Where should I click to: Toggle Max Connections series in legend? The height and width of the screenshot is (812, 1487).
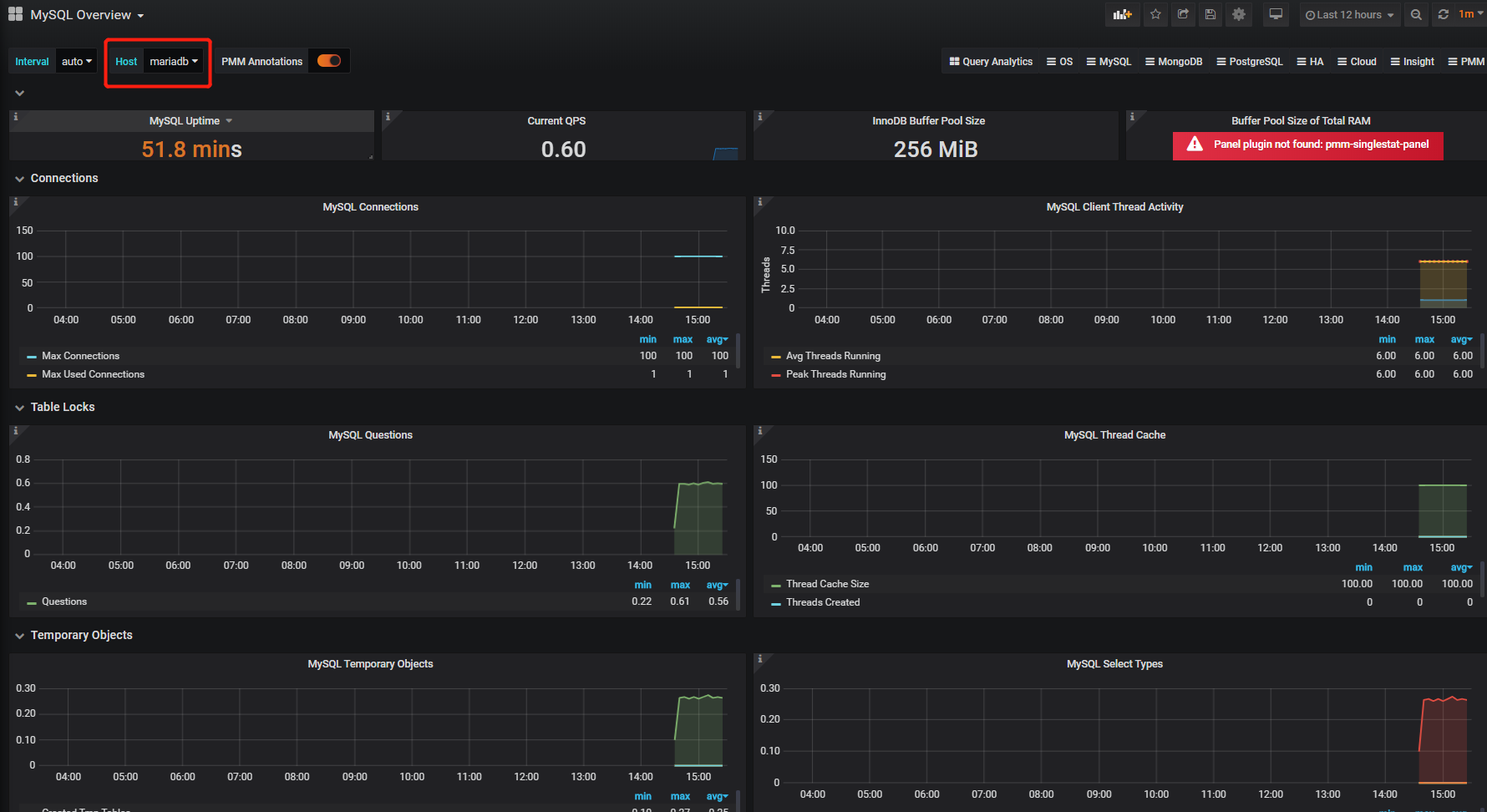coord(80,356)
